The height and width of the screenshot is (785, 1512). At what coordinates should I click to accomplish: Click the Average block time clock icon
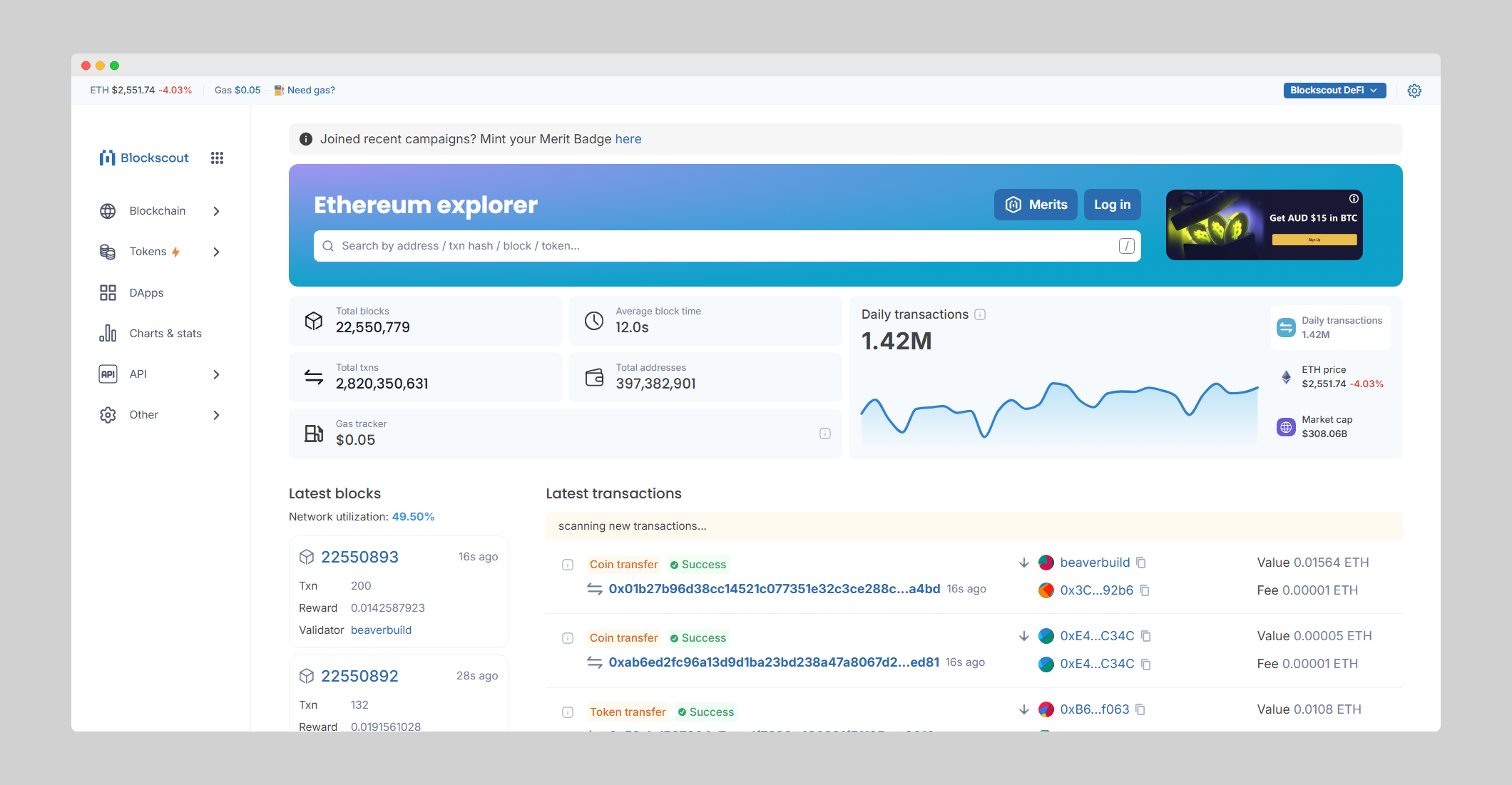pos(594,321)
